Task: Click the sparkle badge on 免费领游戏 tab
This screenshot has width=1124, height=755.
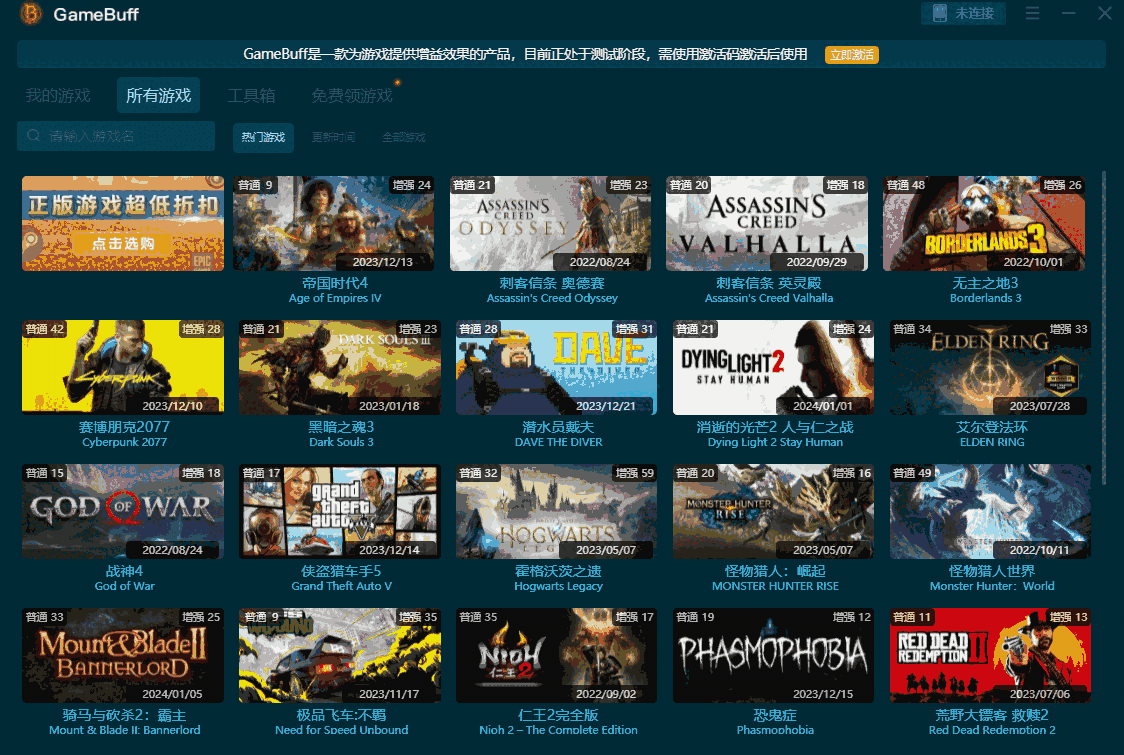Action: [398, 84]
